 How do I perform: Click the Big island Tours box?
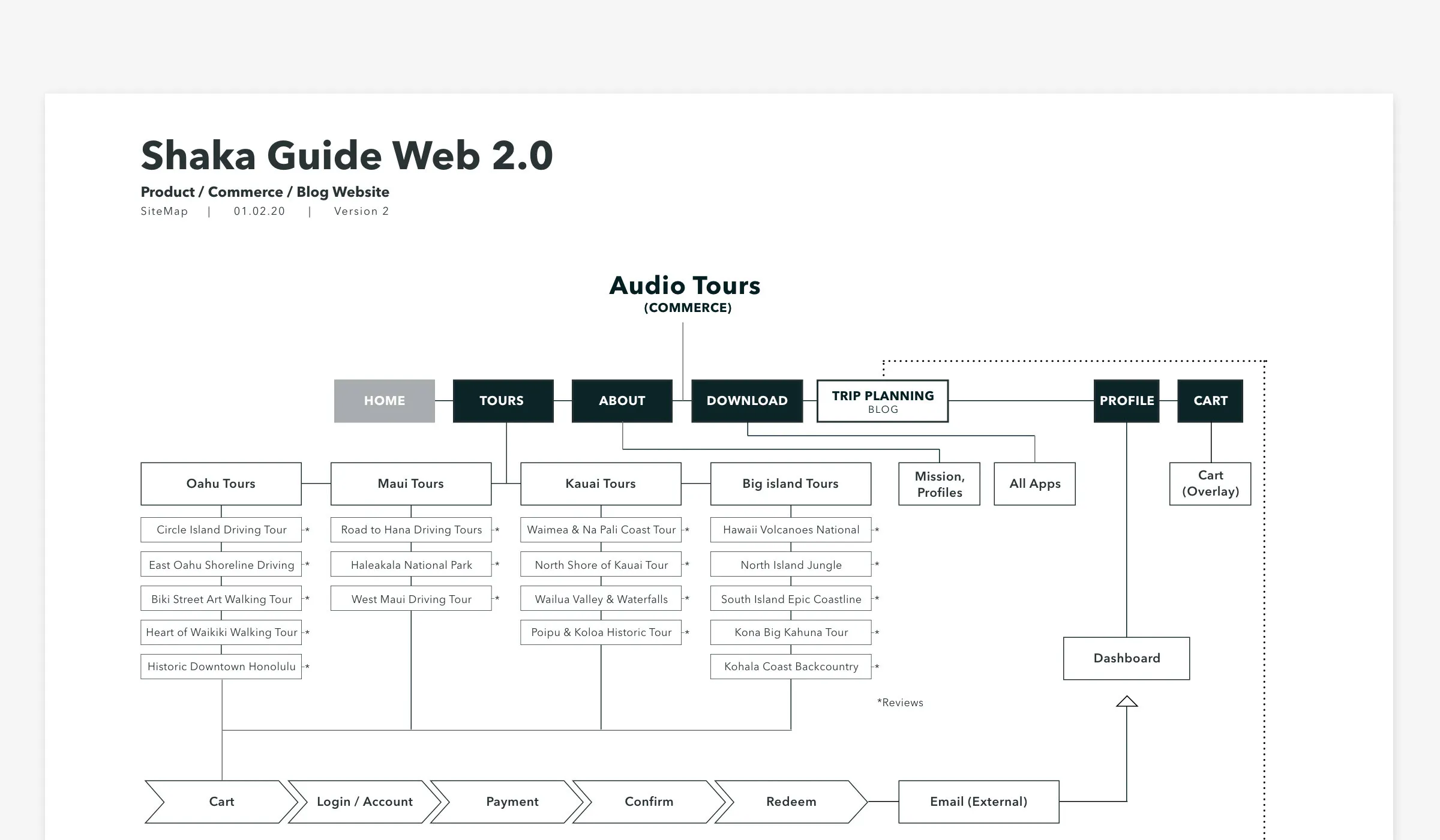791,484
